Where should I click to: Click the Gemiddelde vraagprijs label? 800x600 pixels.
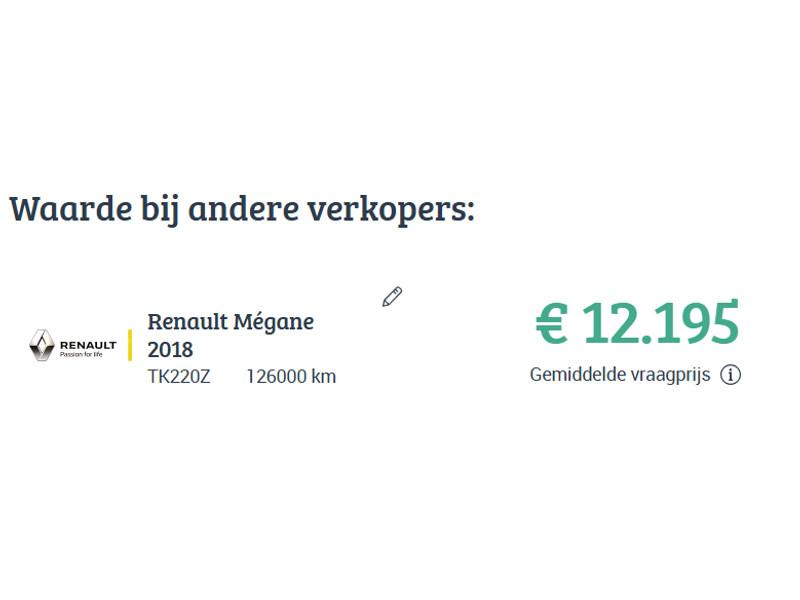click(x=619, y=375)
